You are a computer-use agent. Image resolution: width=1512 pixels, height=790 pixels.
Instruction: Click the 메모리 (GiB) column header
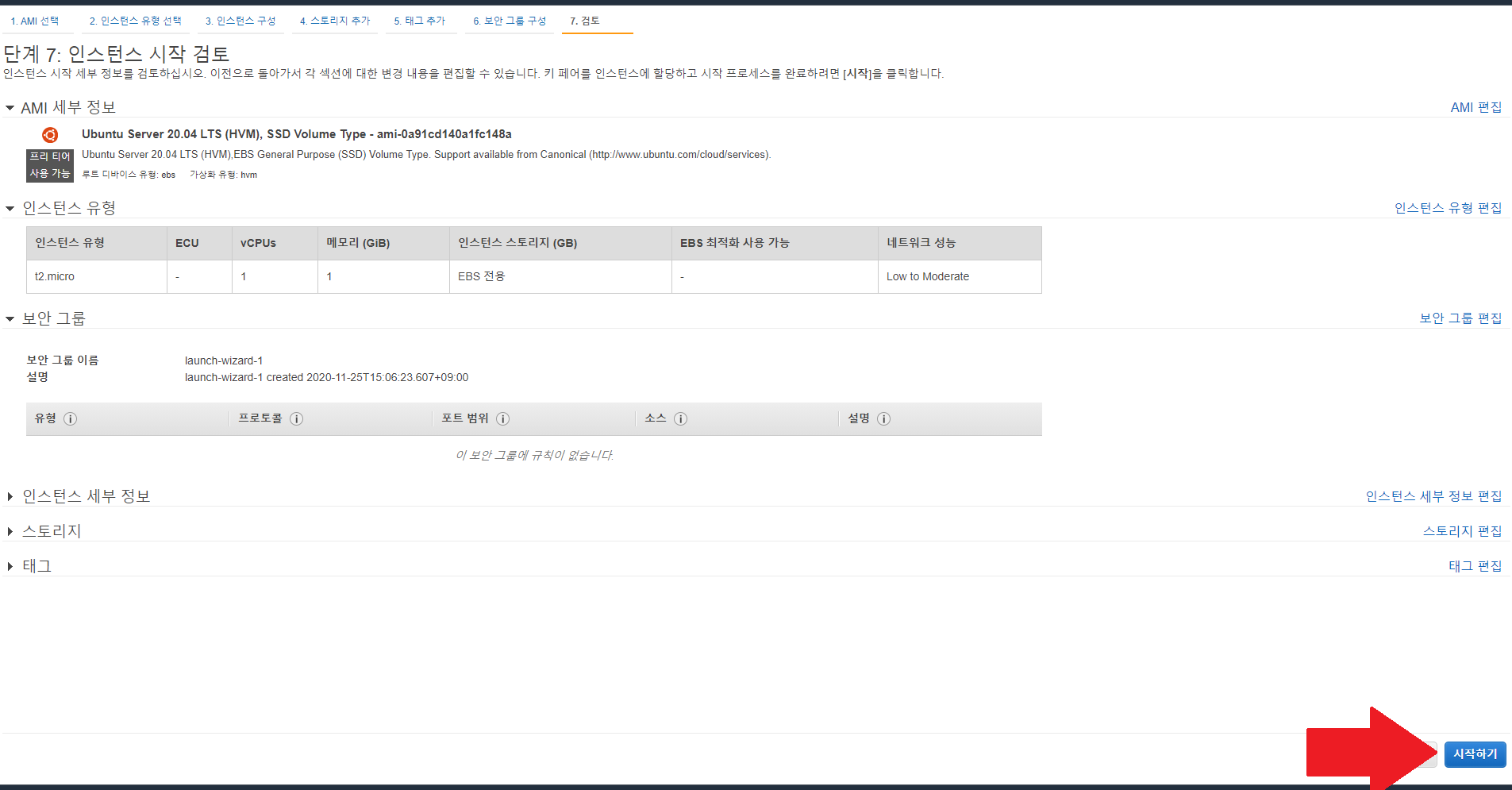click(383, 243)
